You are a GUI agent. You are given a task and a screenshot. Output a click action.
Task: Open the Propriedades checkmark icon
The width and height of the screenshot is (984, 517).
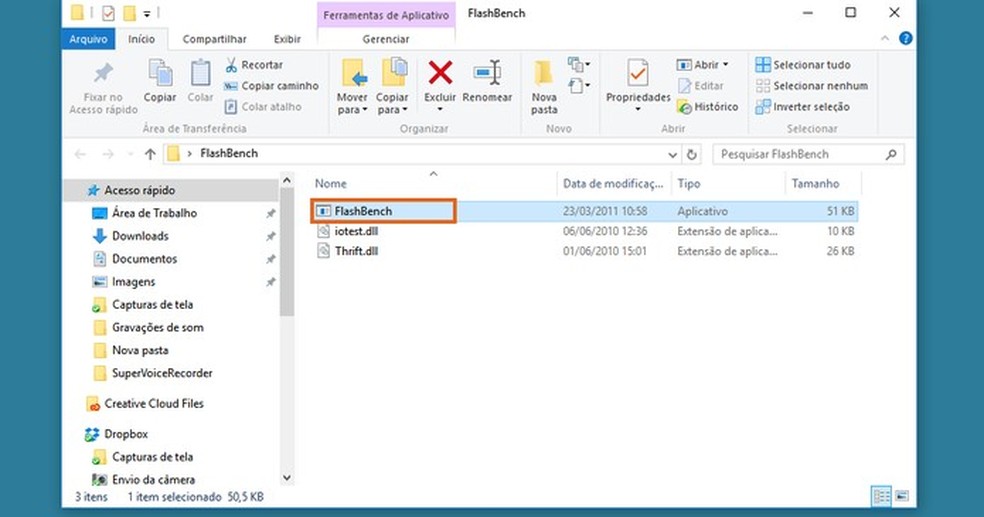pos(638,74)
